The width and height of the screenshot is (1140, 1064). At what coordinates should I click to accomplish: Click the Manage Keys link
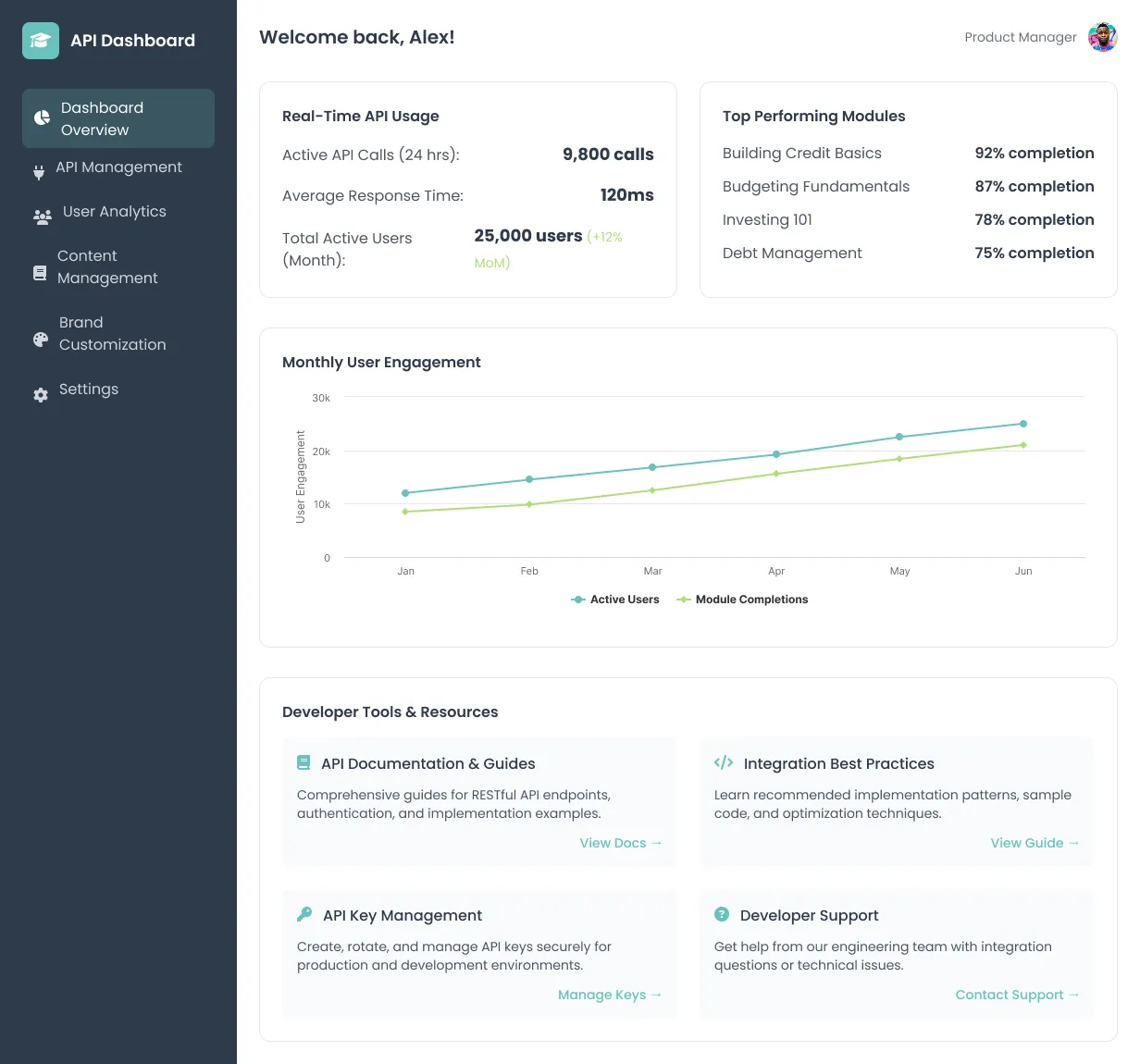click(610, 995)
